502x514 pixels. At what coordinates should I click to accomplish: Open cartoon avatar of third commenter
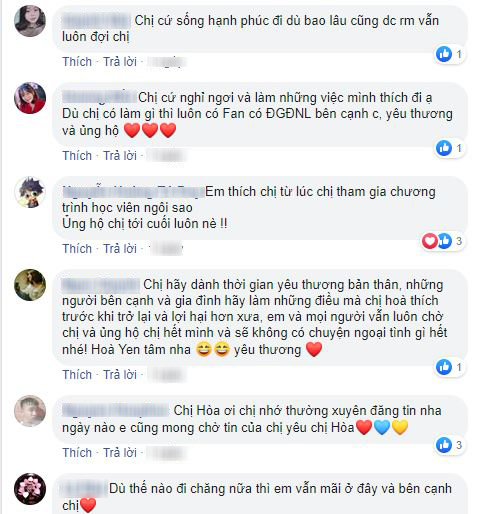point(30,192)
